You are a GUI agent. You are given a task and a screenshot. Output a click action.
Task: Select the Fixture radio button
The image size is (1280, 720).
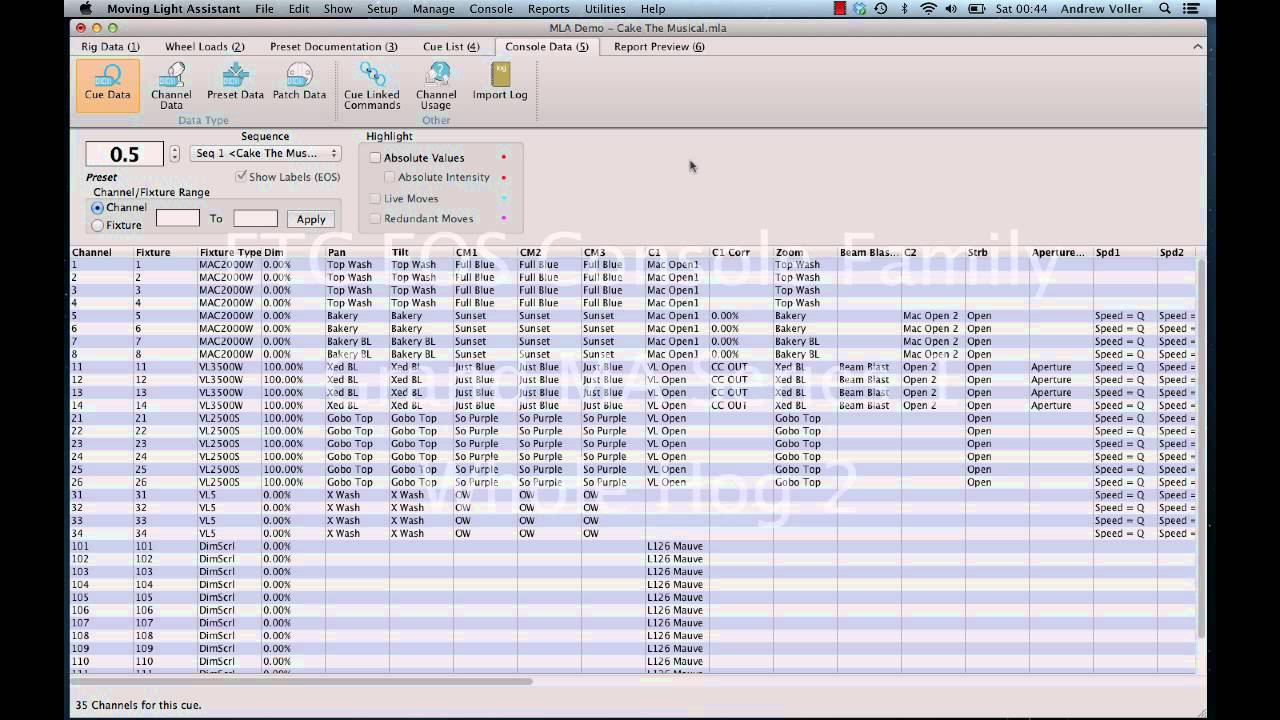[x=97, y=225]
